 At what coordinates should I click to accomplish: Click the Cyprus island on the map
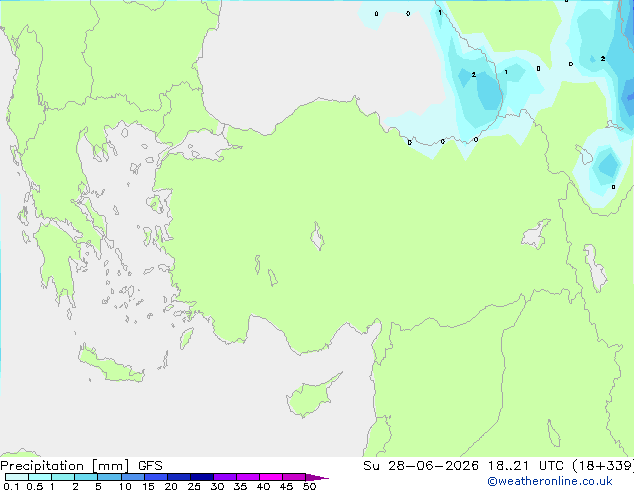(311, 397)
